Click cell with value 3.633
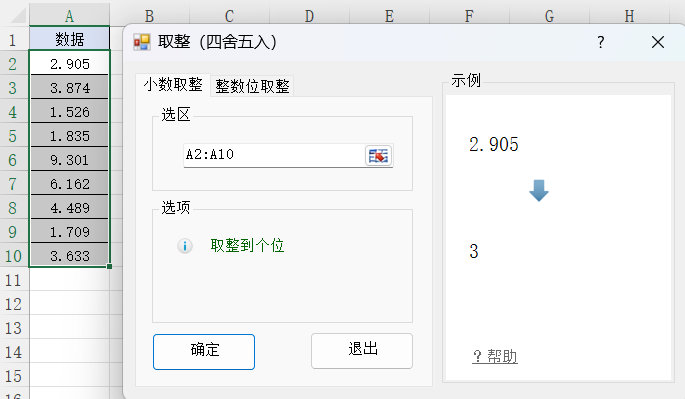The image size is (685, 399). 69,255
